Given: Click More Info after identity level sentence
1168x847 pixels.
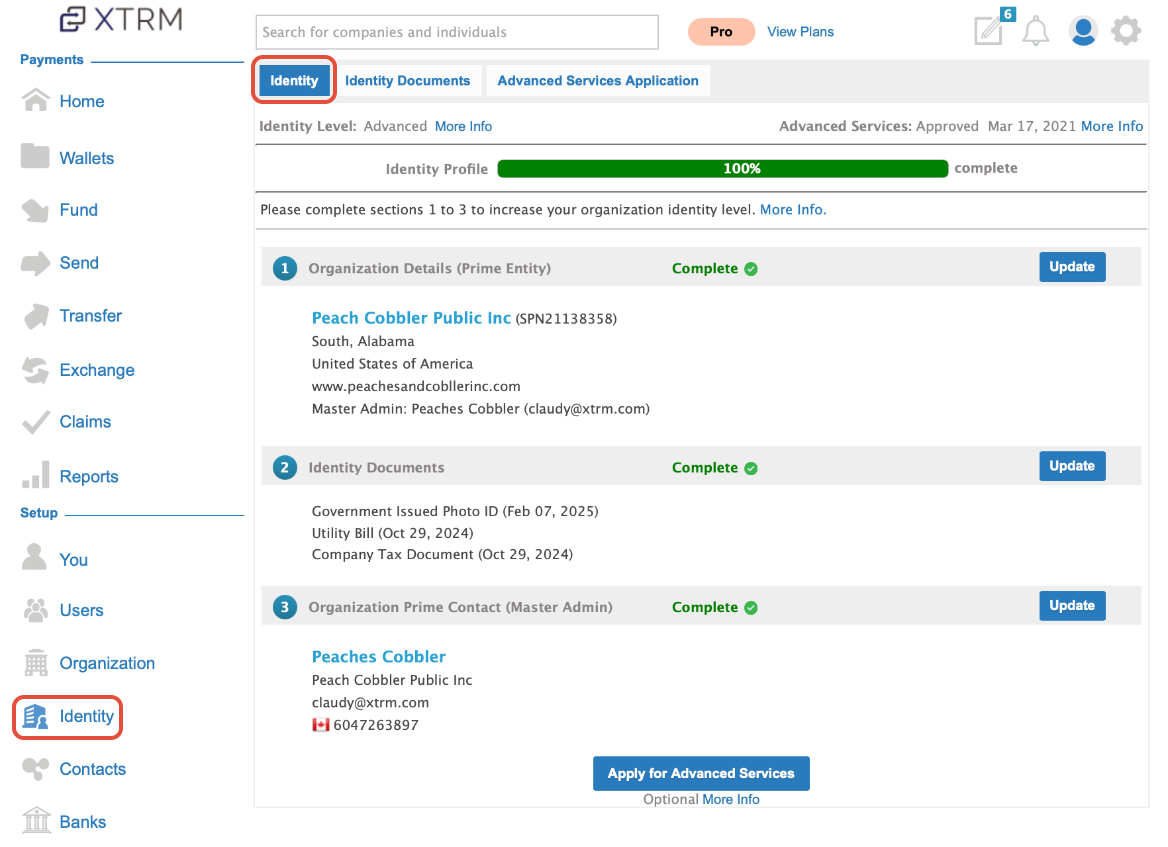Looking at the screenshot, I should (793, 209).
